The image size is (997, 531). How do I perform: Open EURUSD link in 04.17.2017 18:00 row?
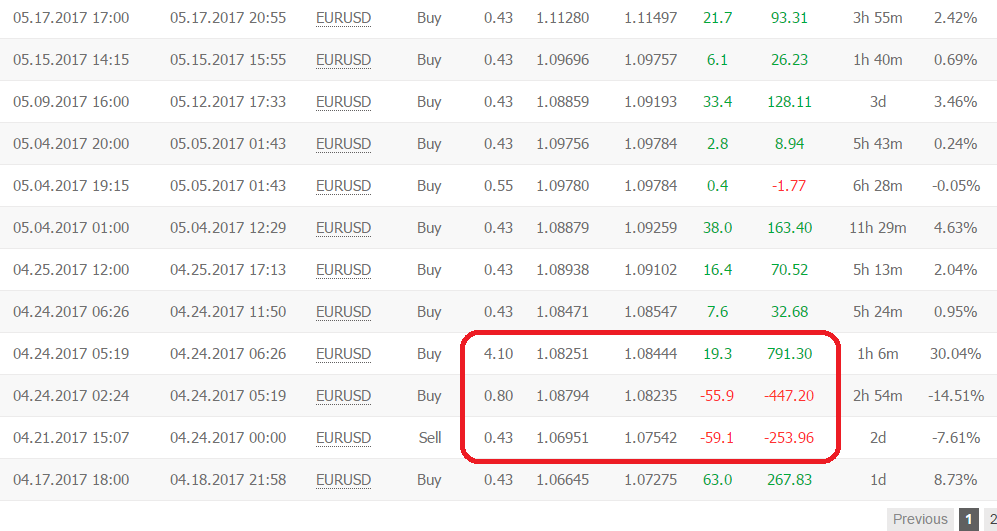click(x=343, y=479)
